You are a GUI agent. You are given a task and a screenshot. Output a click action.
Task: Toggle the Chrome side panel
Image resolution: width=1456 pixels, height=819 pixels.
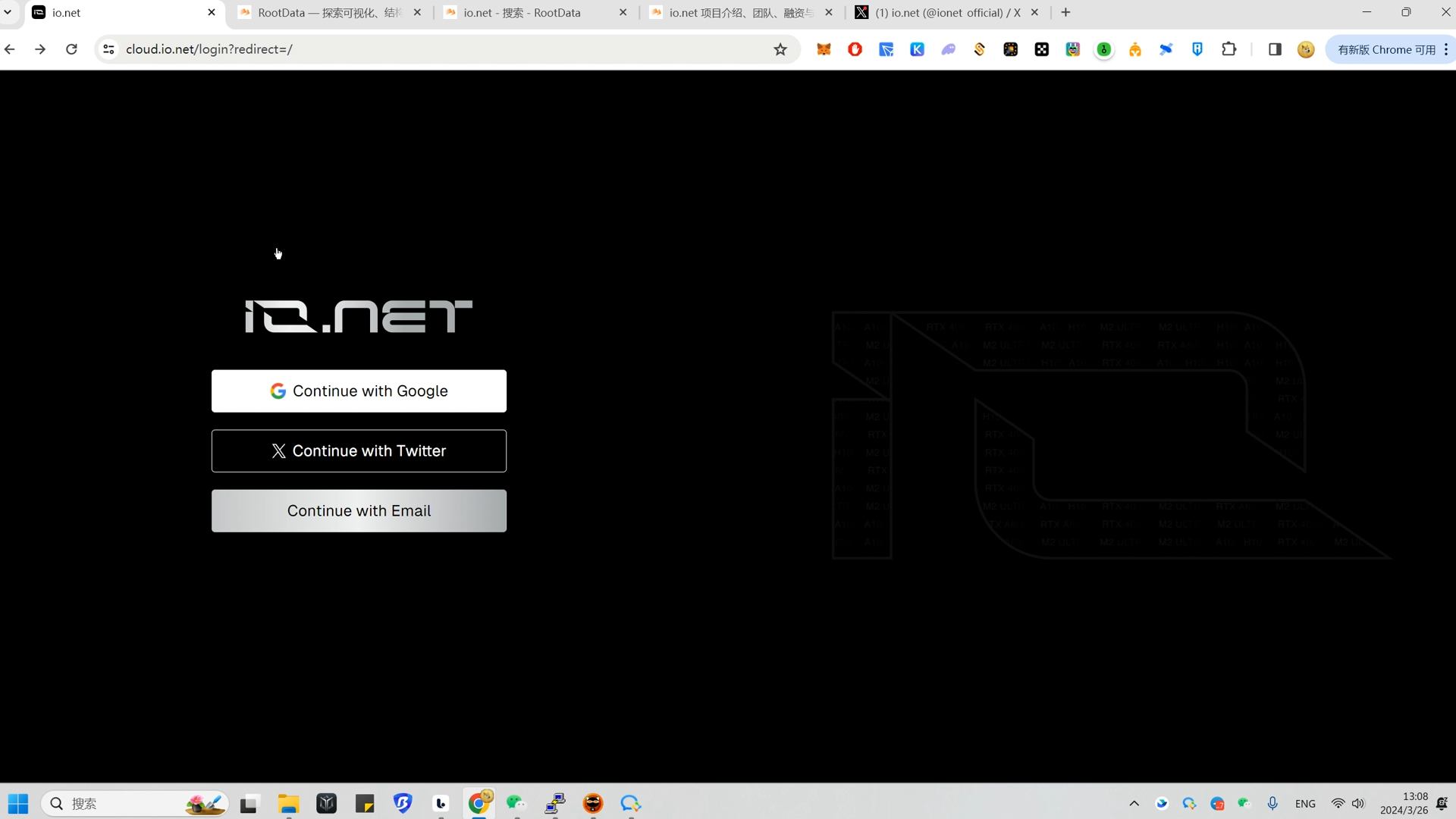coord(1275,49)
